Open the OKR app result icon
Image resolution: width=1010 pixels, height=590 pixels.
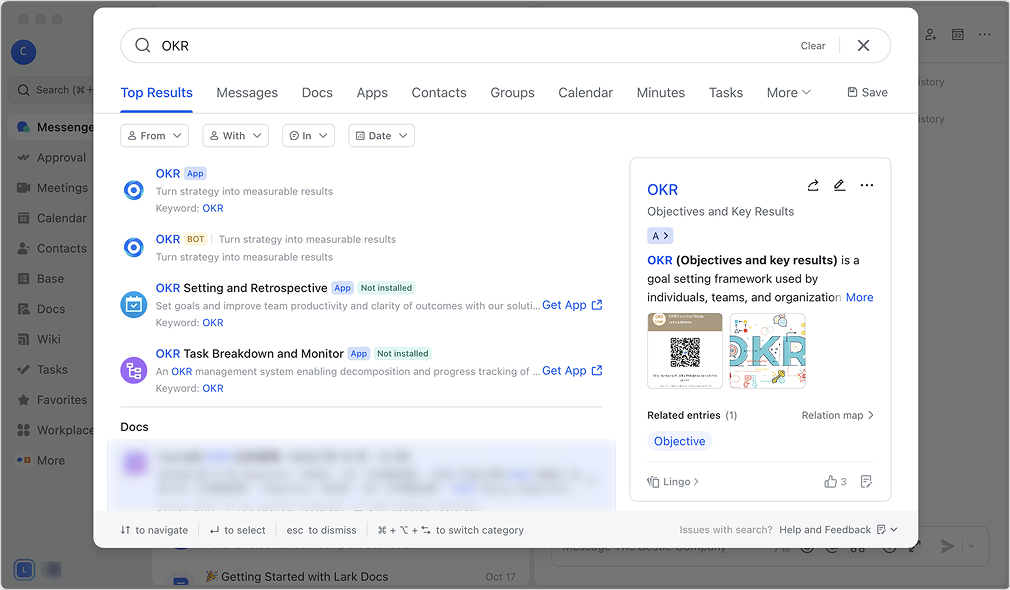pos(133,190)
